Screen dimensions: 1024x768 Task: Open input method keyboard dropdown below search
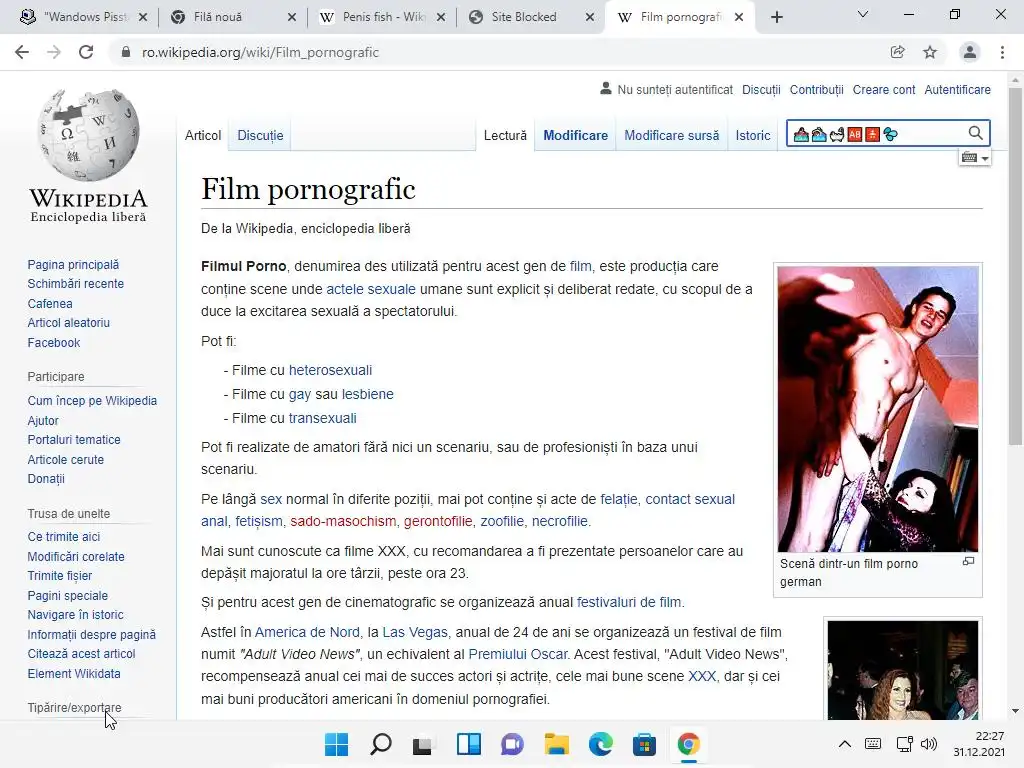click(x=975, y=157)
